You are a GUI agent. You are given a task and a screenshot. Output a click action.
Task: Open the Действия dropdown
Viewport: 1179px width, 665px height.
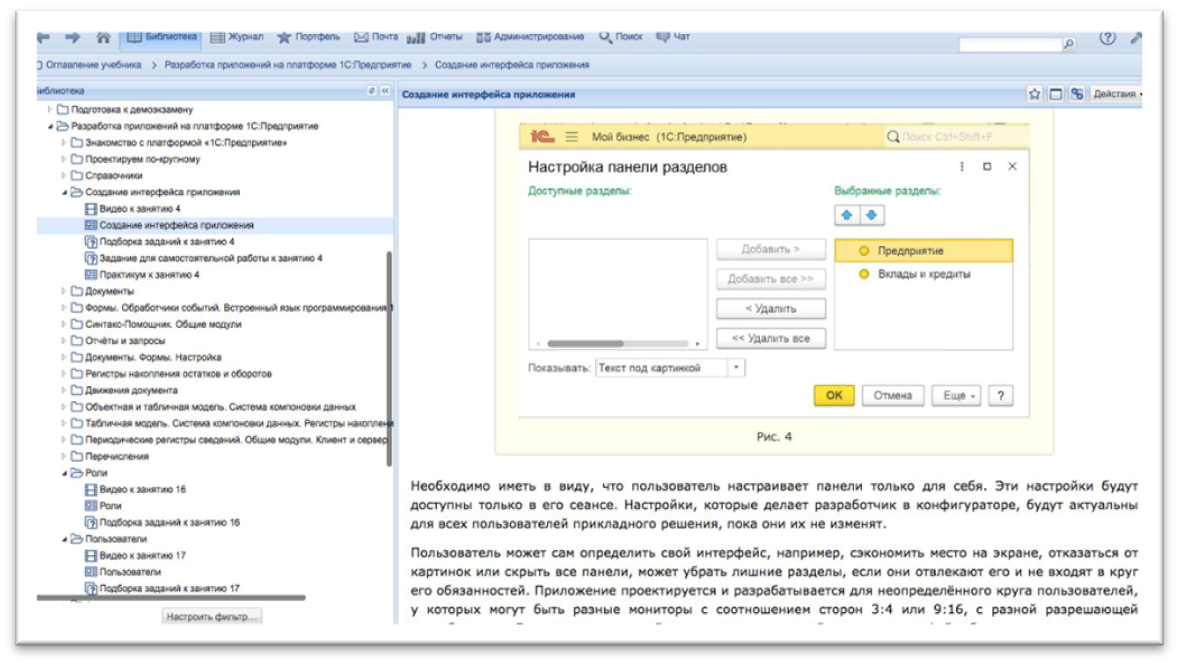click(1116, 94)
